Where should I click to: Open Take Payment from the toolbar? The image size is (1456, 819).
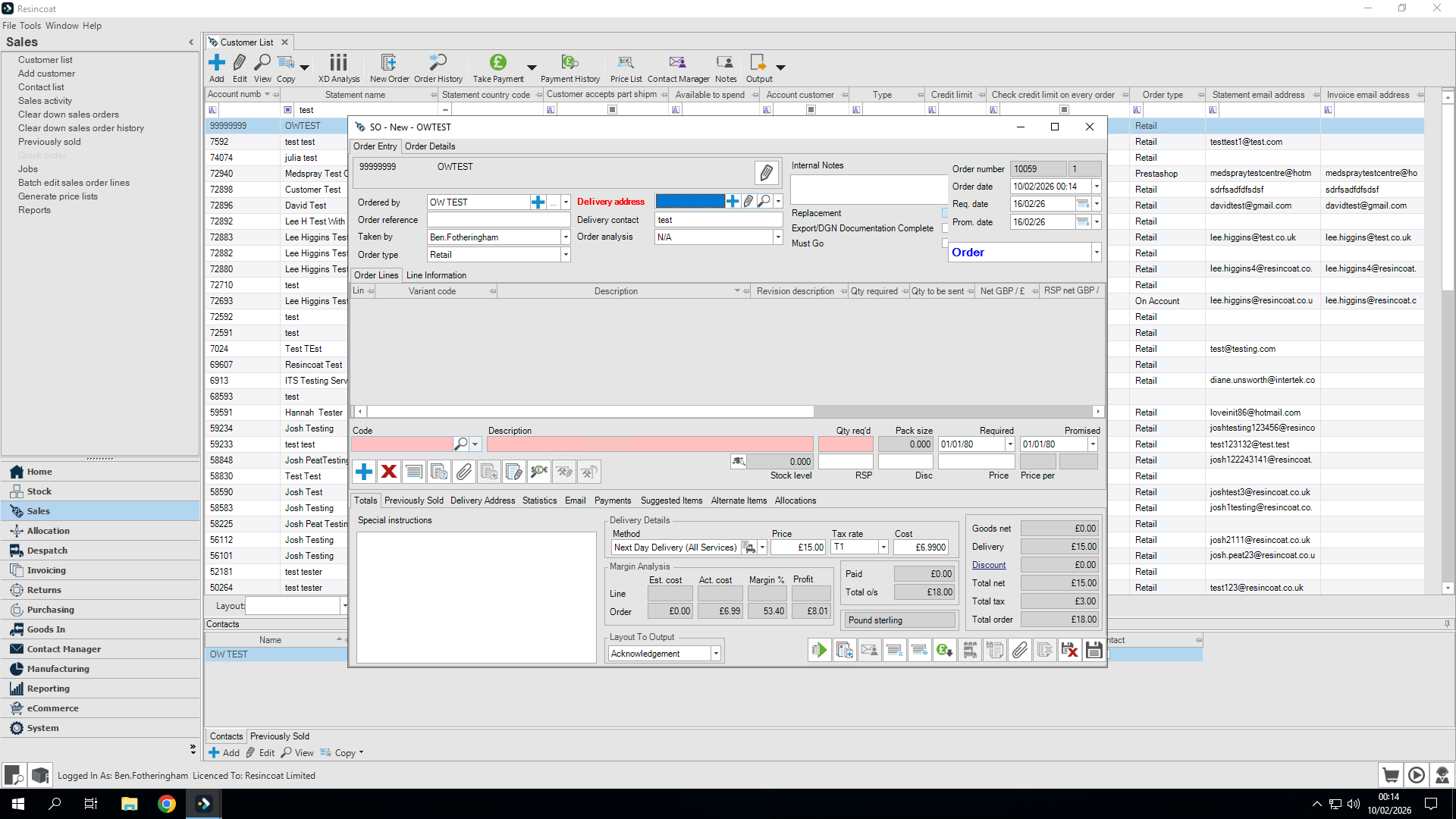497,64
